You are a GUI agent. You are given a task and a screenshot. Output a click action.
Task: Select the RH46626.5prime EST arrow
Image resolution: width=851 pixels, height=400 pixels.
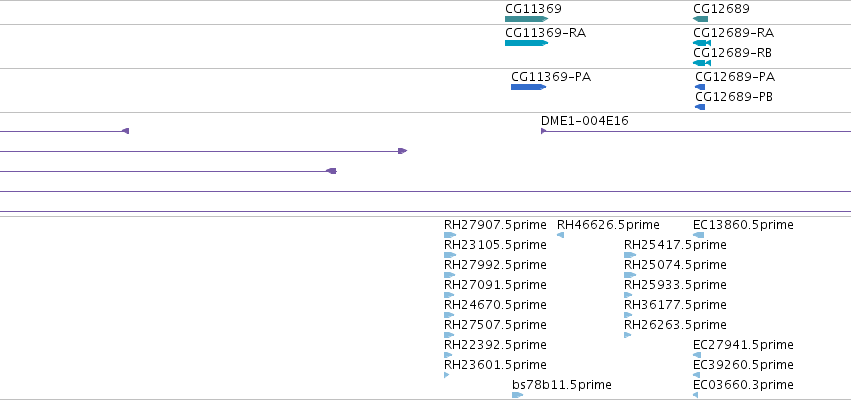(x=561, y=235)
